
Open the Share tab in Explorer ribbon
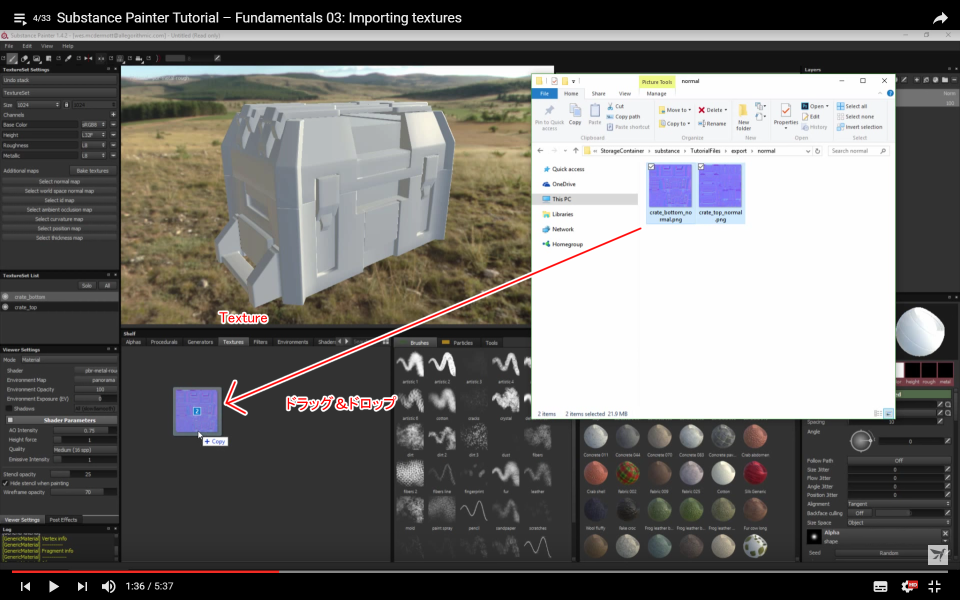598,94
